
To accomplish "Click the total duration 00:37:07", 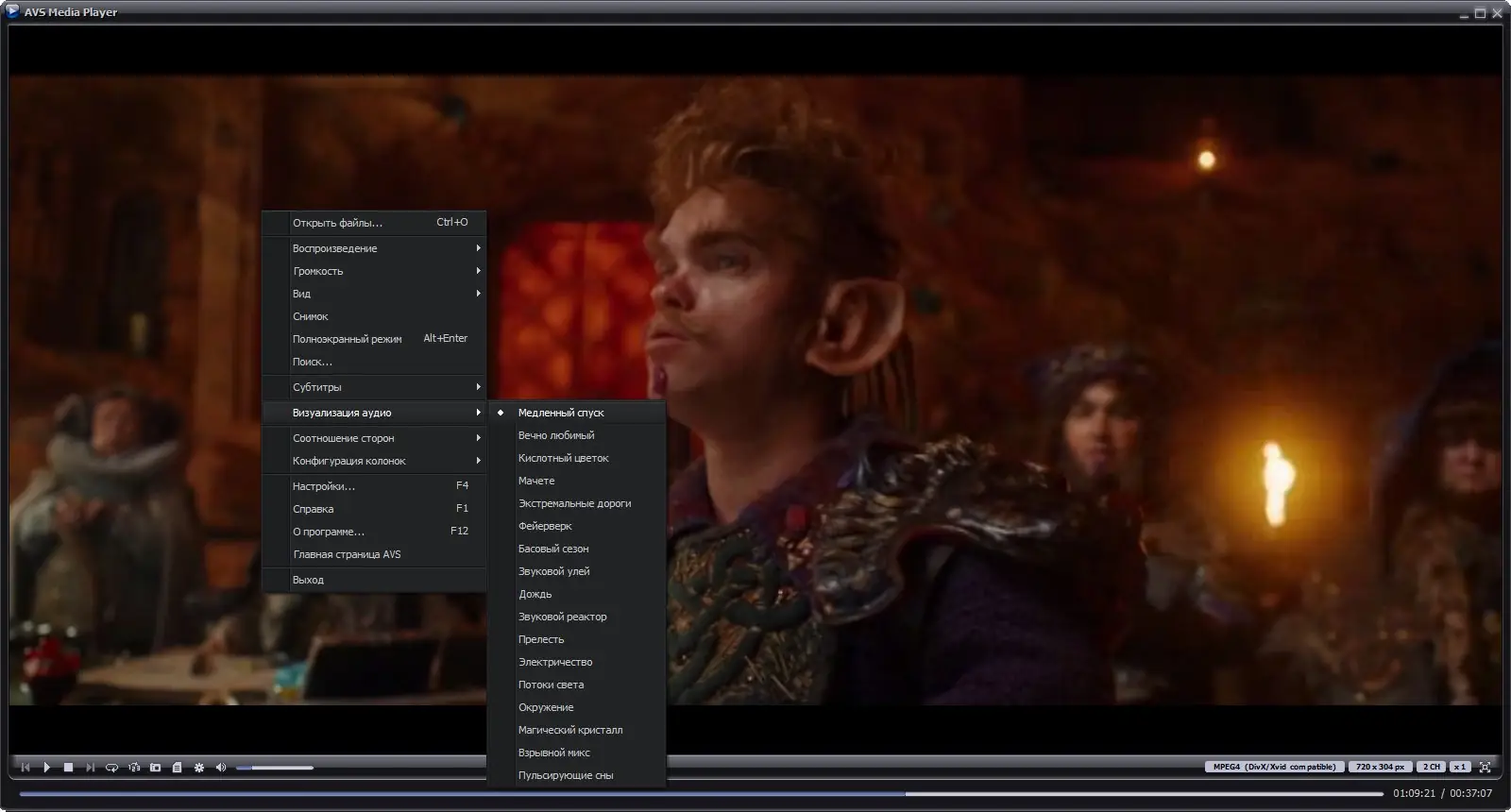I will pos(1471,793).
